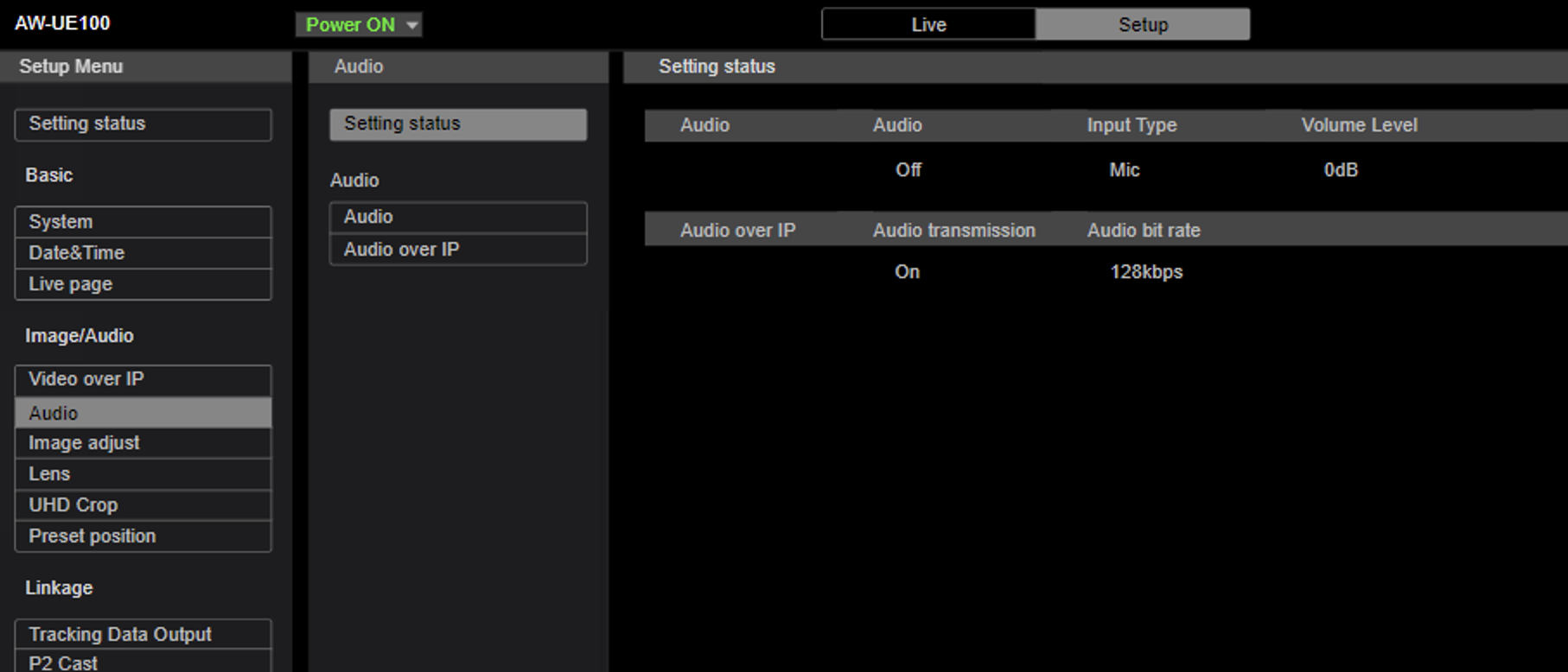Open Tracking Data Output settings
Viewport: 1568px width, 672px height.
point(143,634)
